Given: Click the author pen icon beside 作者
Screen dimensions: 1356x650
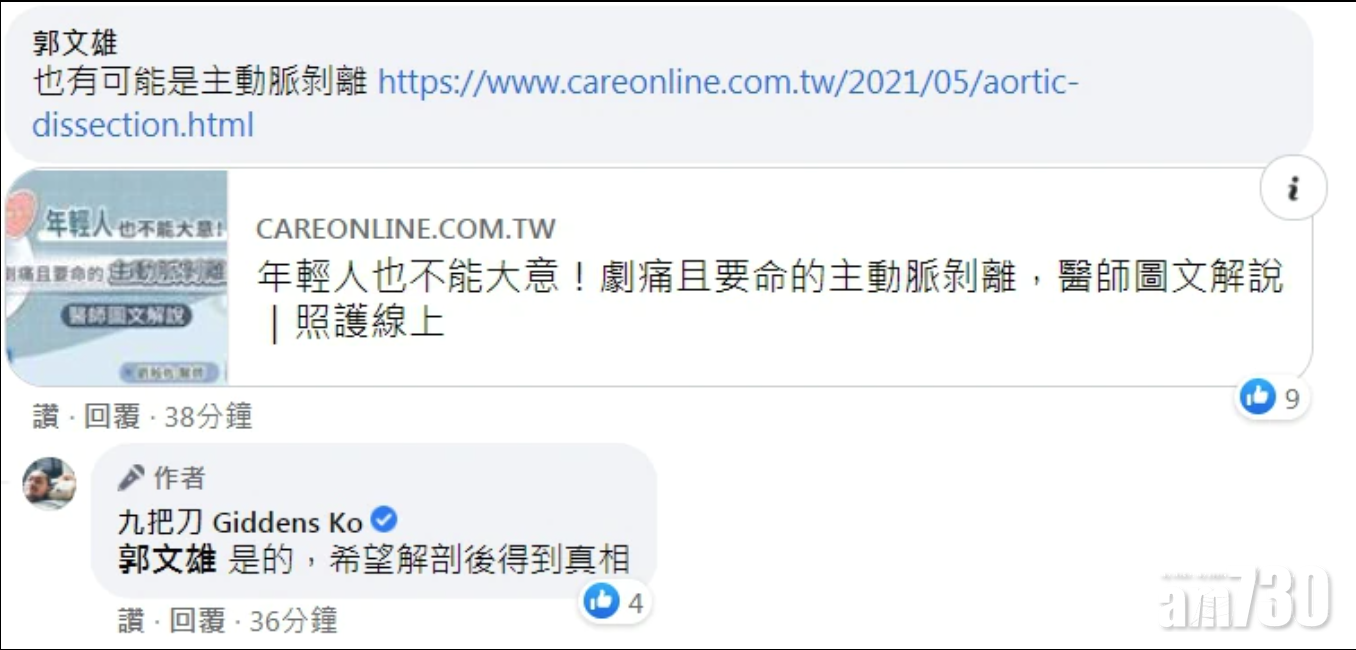Looking at the screenshot, I should coord(131,479).
